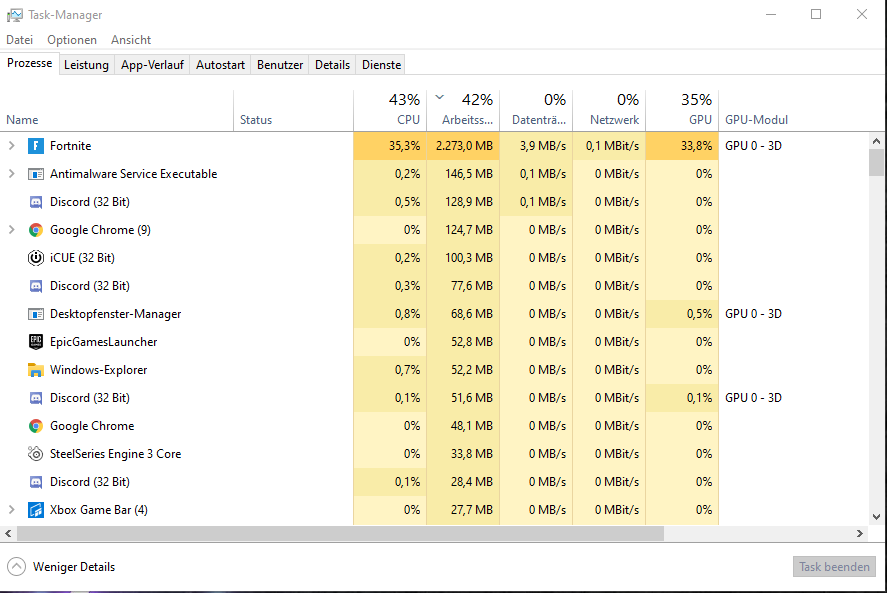Click the iCUE (32 Bit) icon
The width and height of the screenshot is (887, 593).
pyautogui.click(x=36, y=258)
